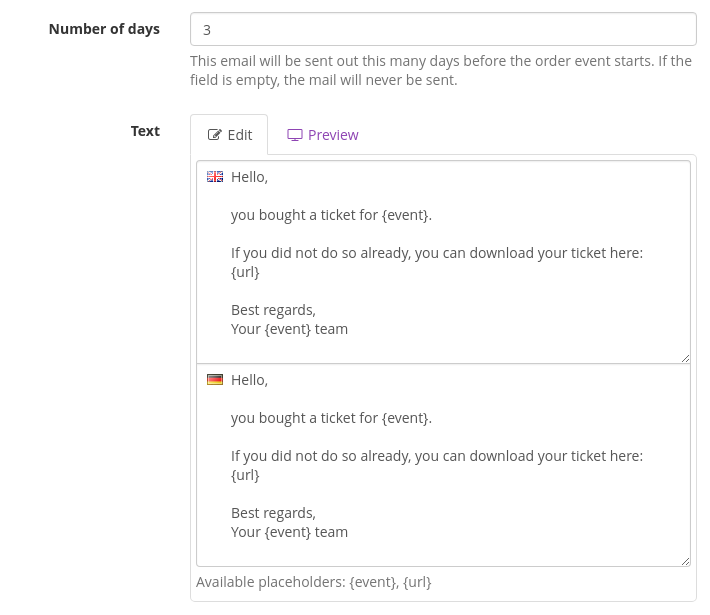This screenshot has height=615, width=710.
Task: Place cursor on "Hello," in German text
Action: pyautogui.click(x=250, y=380)
